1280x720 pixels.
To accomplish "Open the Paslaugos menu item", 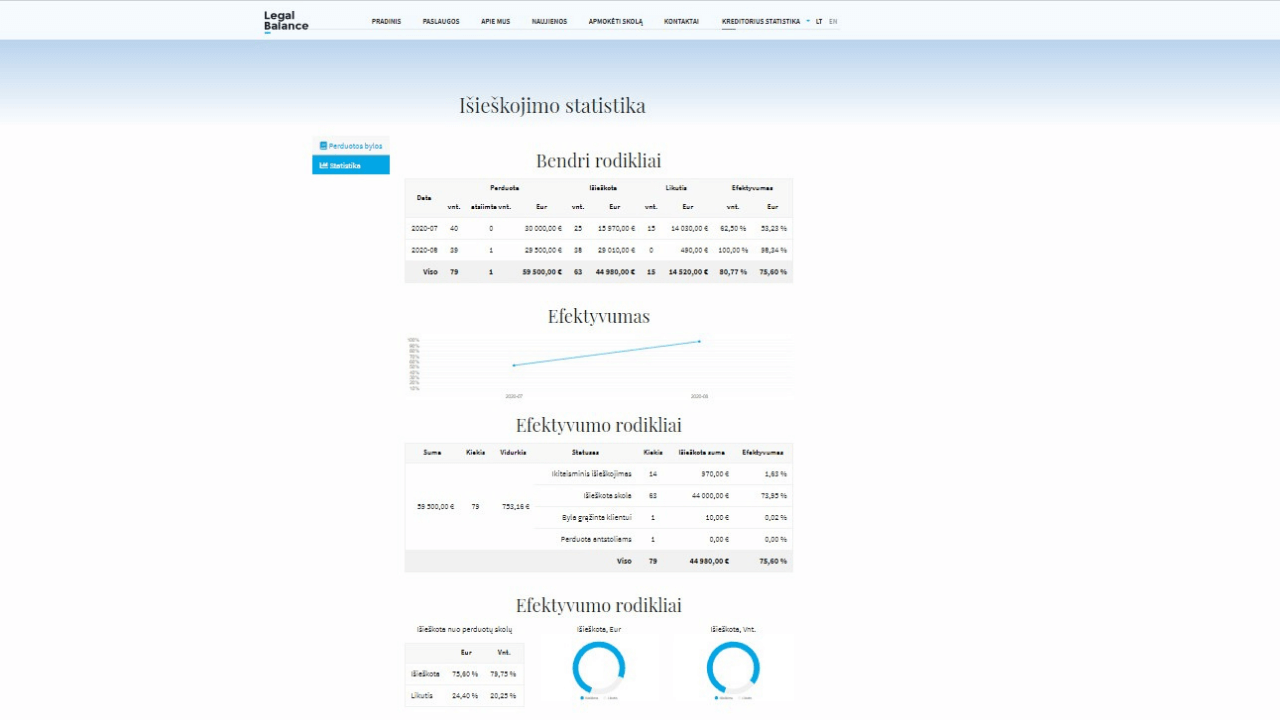I will [441, 21].
